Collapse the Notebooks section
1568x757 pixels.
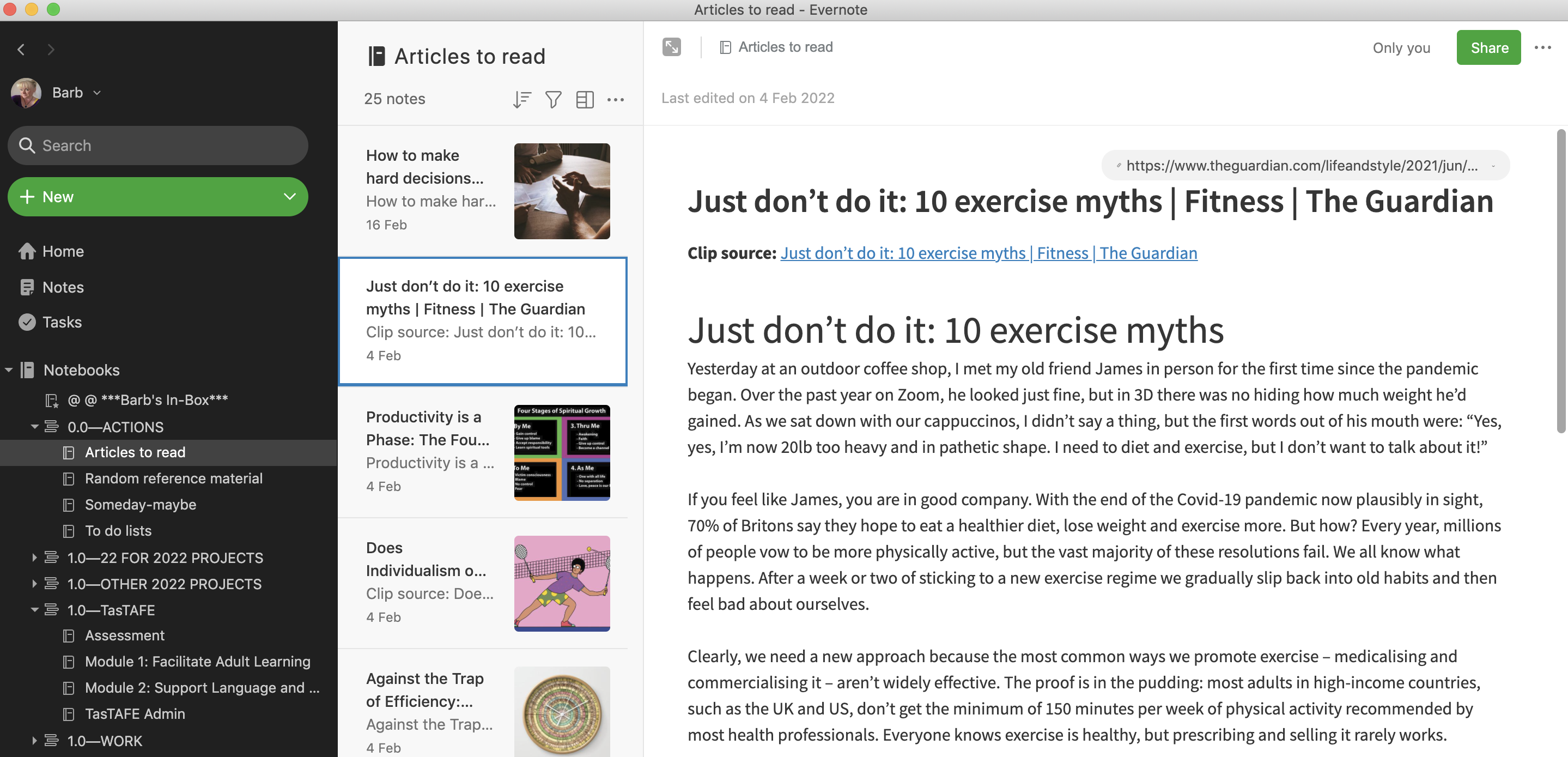(x=9, y=370)
